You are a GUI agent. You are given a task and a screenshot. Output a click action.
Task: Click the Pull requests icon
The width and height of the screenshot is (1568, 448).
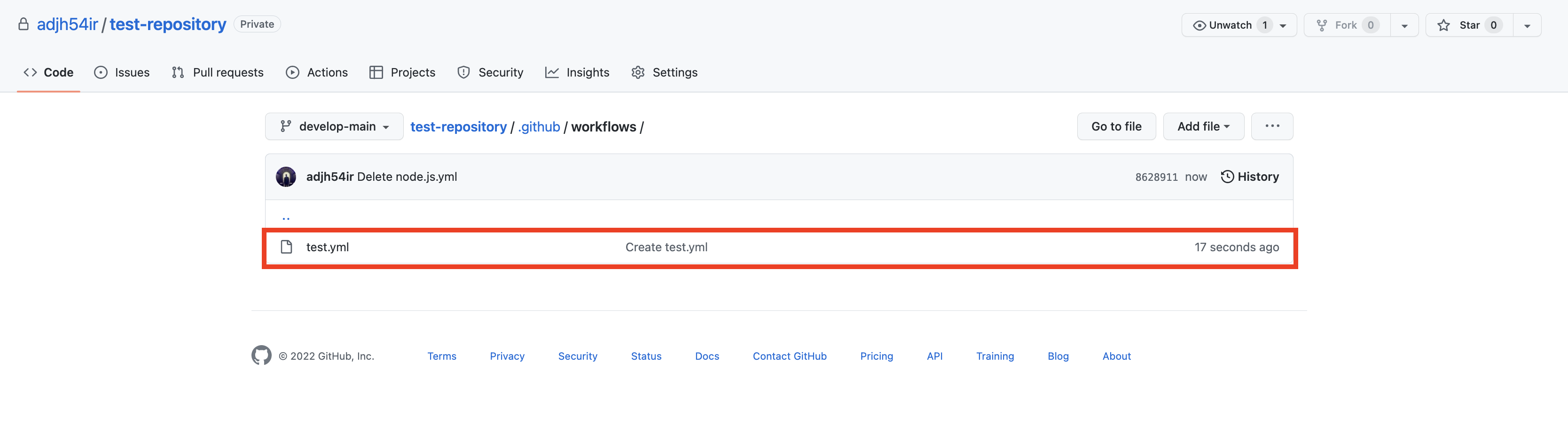(x=178, y=72)
